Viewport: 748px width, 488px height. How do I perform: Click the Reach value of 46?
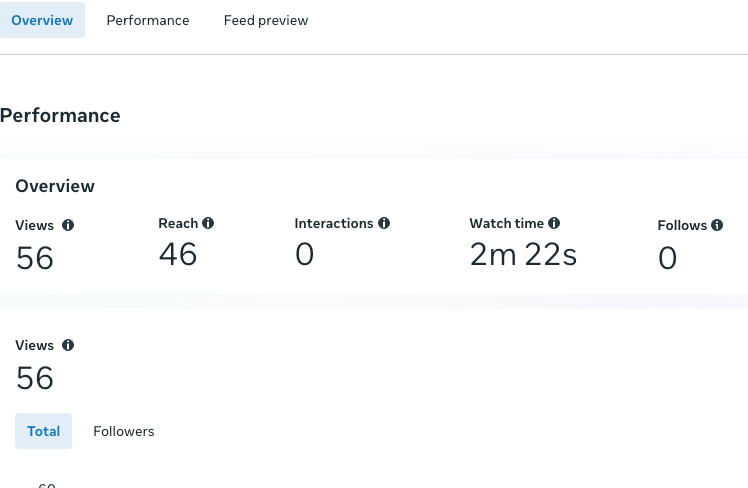178,255
